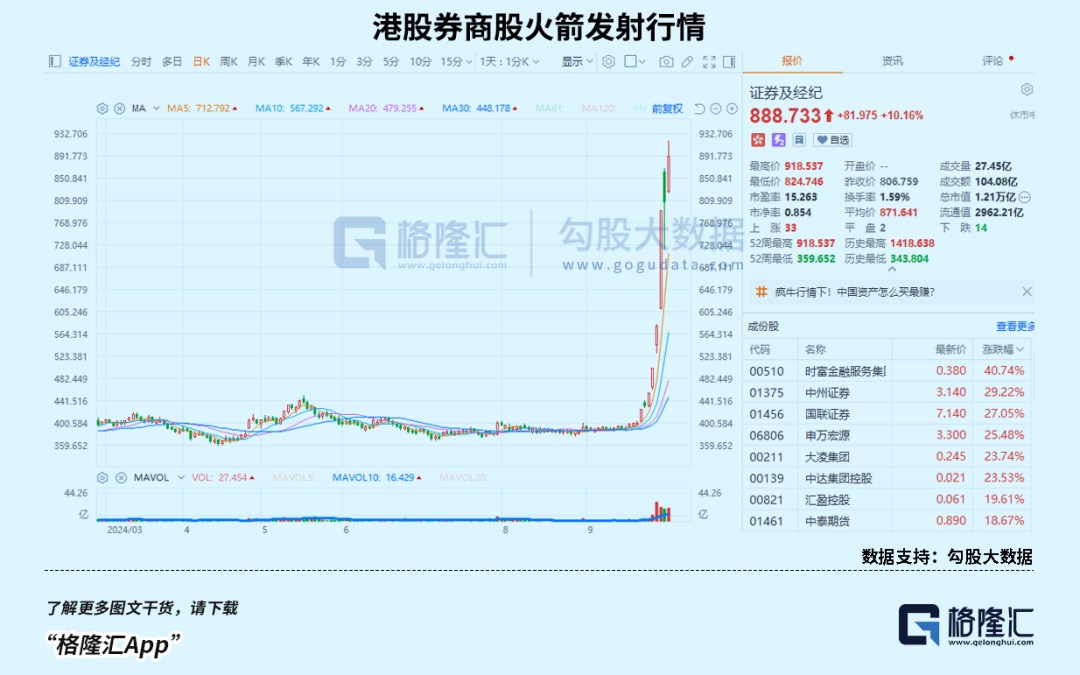This screenshot has height=675, width=1080.
Task: Open MAVOL indicator settings gear
Action: point(103,477)
